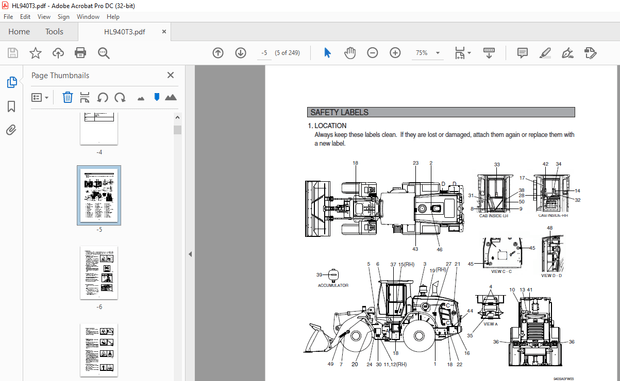Open the fit page scrolling options icon

tap(459, 53)
